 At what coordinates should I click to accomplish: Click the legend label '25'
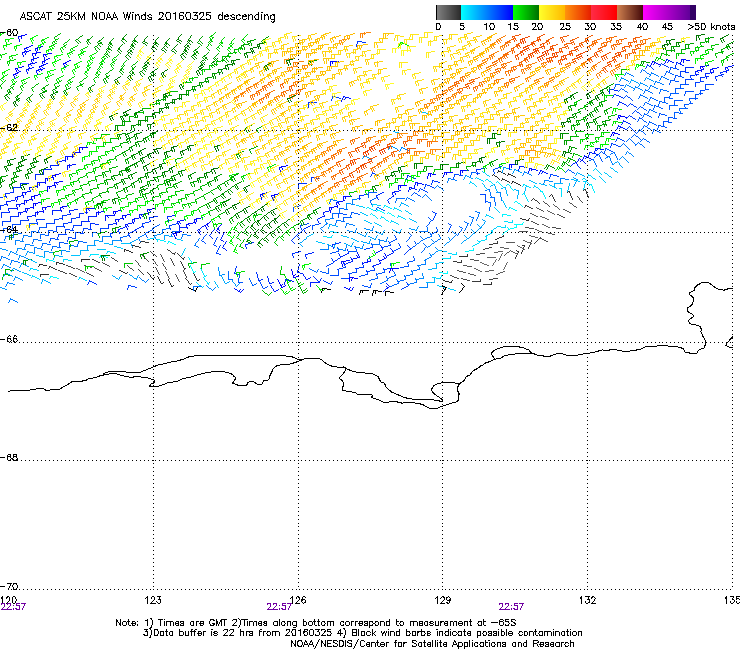coord(565,27)
